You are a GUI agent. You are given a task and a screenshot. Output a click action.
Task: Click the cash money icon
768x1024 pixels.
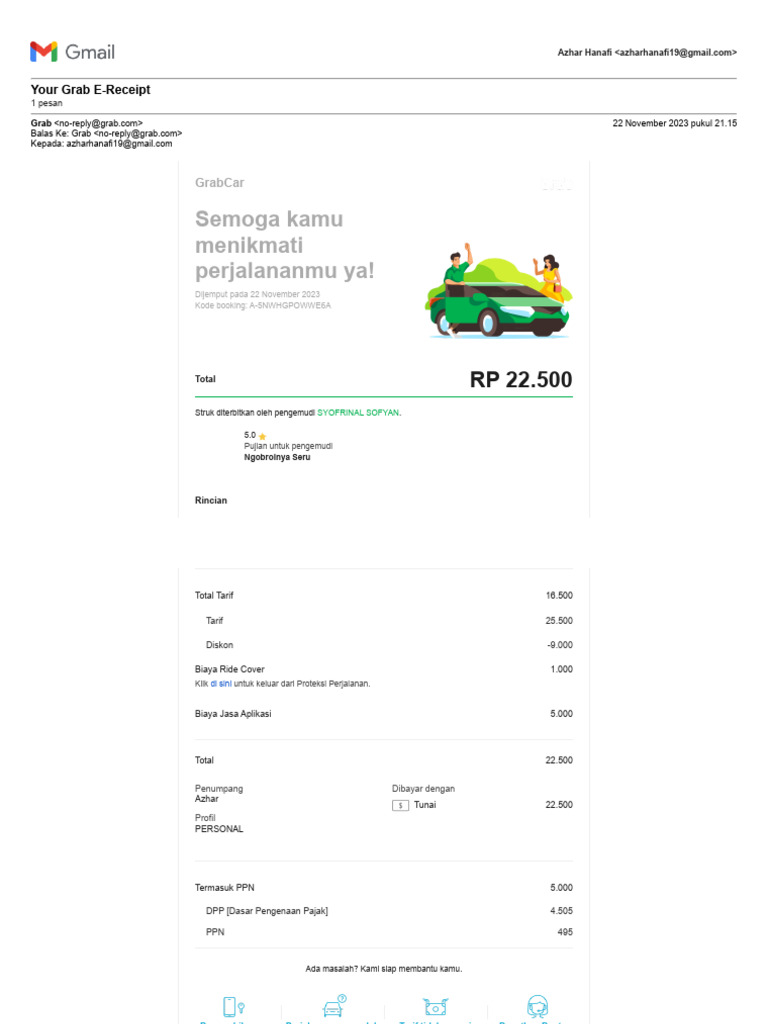pyautogui.click(x=436, y=1005)
